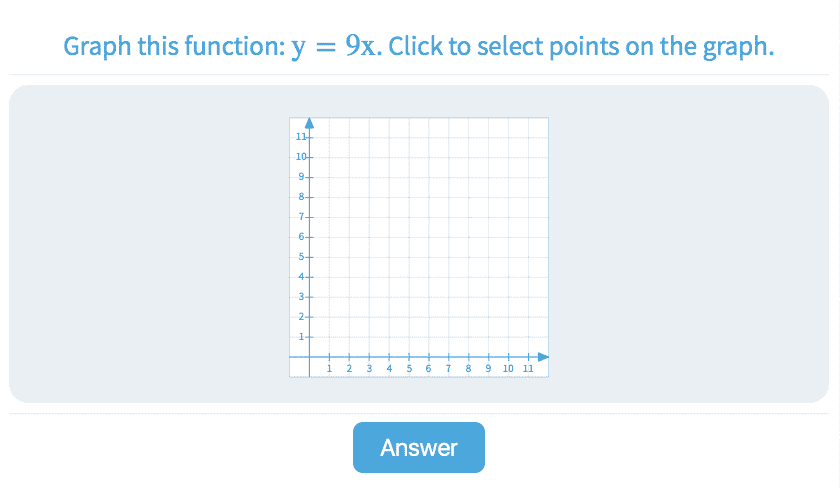
Task: Click tick label 5 on the y-axis
Action: (x=301, y=256)
